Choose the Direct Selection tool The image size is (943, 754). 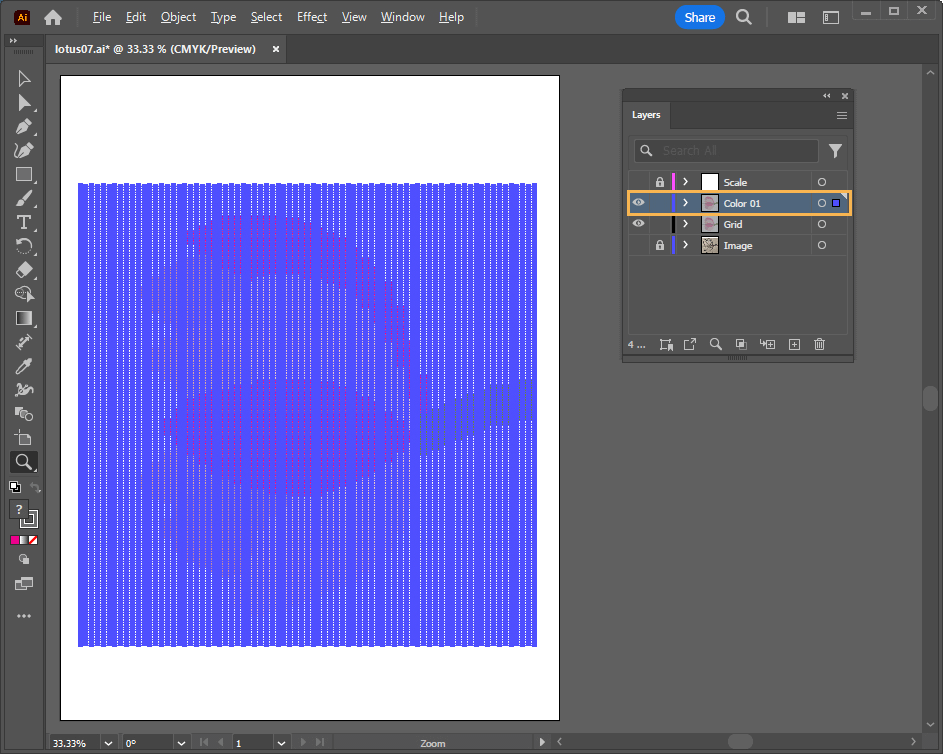[24, 103]
